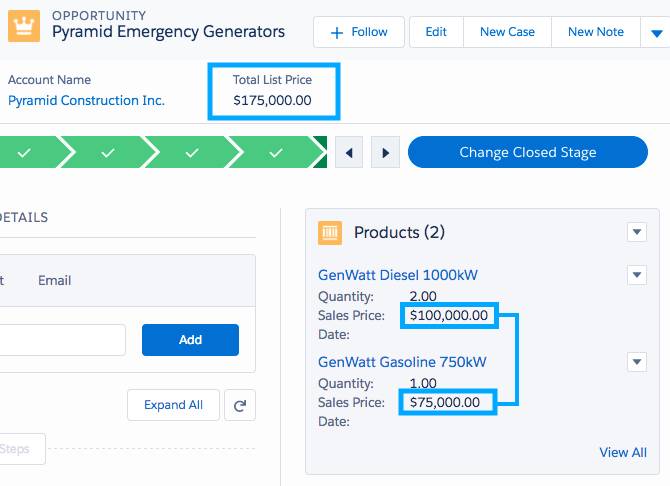Viewport: 670px width, 486px height.
Task: Click the Sales Price $100,000.00 value
Action: [449, 315]
